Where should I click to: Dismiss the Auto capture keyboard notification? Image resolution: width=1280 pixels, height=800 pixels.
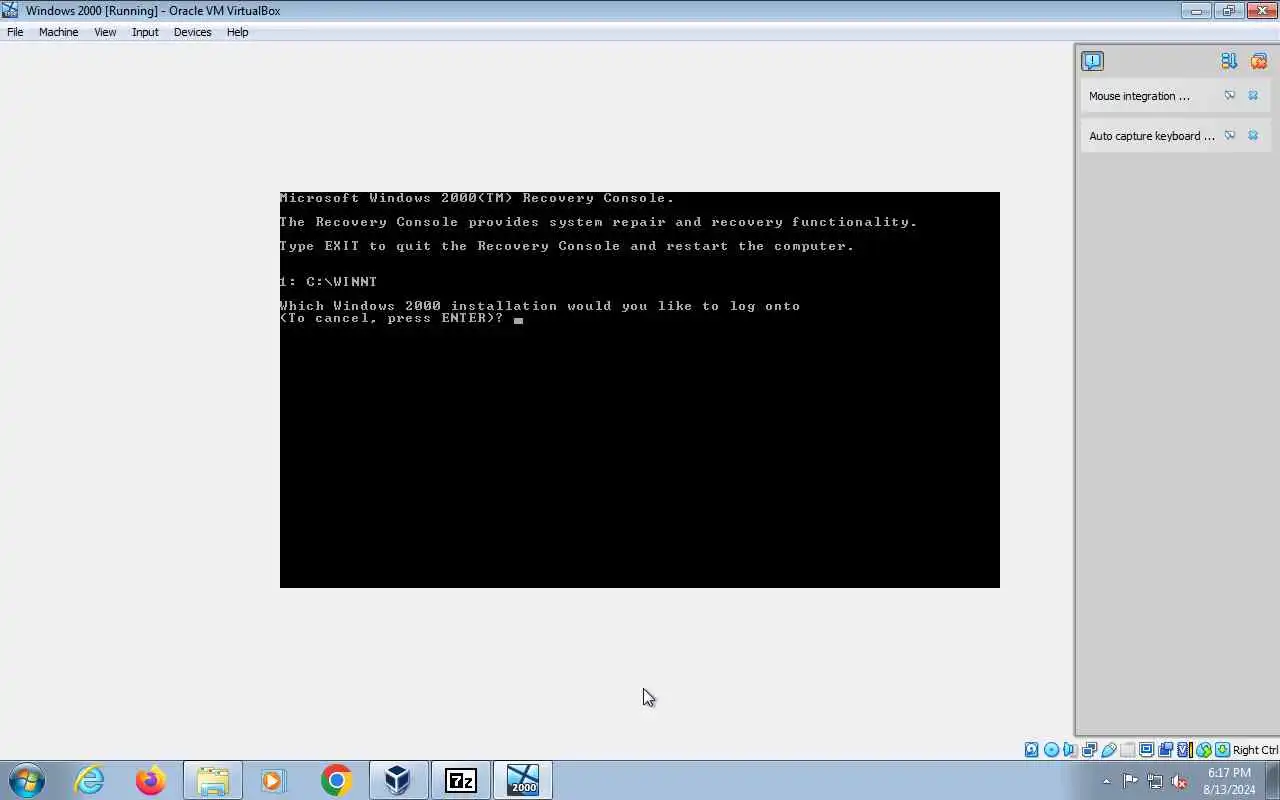1253,136
